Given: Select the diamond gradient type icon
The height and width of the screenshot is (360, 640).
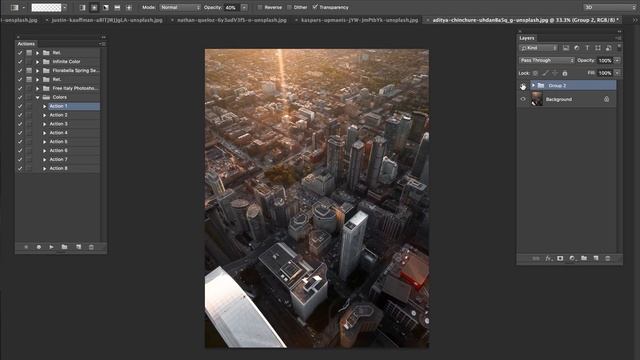Looking at the screenshot, I should point(129,7).
